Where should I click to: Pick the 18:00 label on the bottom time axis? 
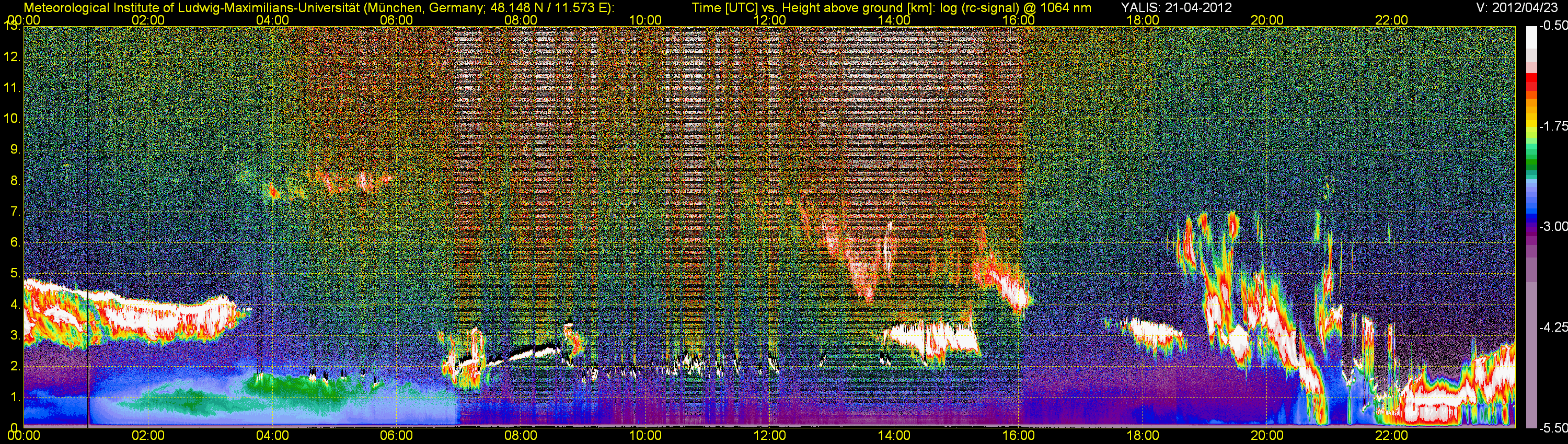point(1143,436)
